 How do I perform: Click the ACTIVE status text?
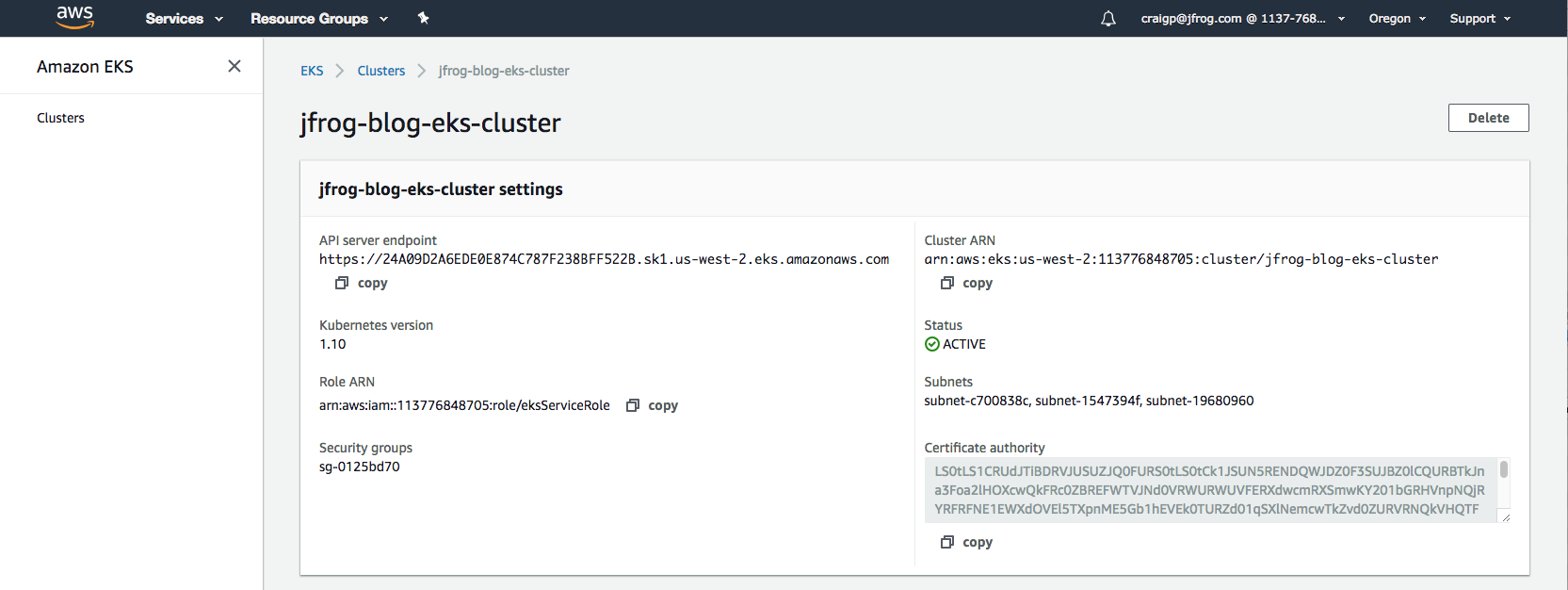click(964, 344)
